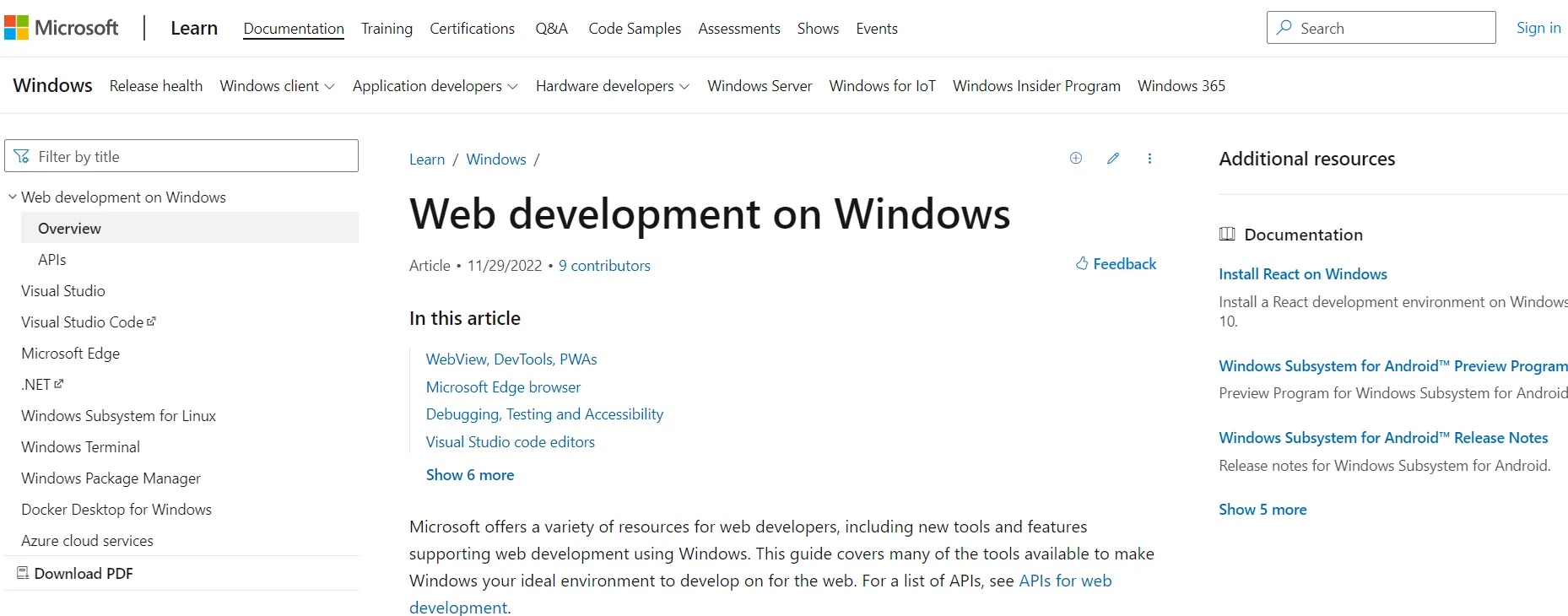Click the external link icon beside Visual Studio Code
The height and width of the screenshot is (616, 1568).
pos(151,322)
